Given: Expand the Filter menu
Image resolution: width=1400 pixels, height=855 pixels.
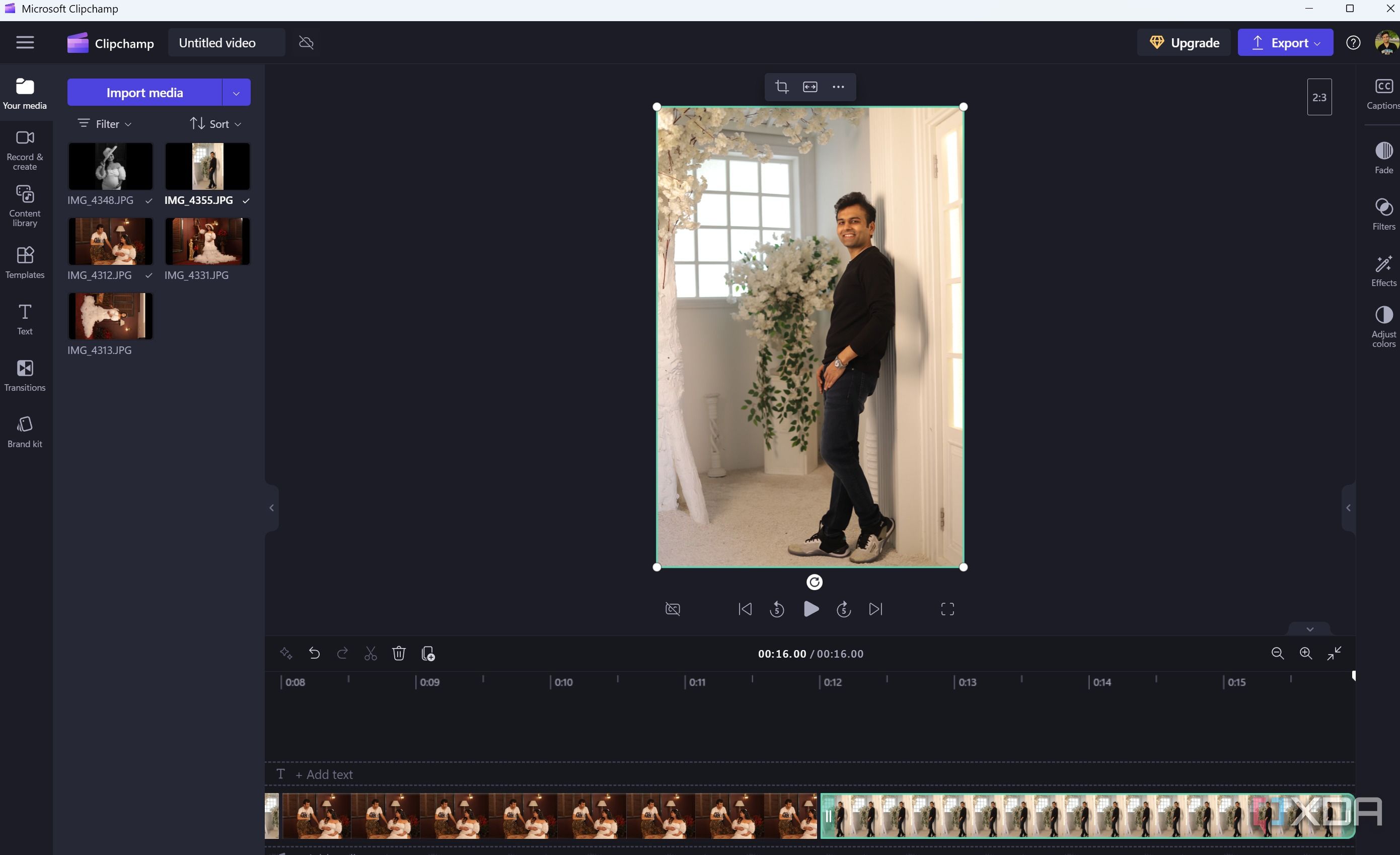Looking at the screenshot, I should [104, 123].
